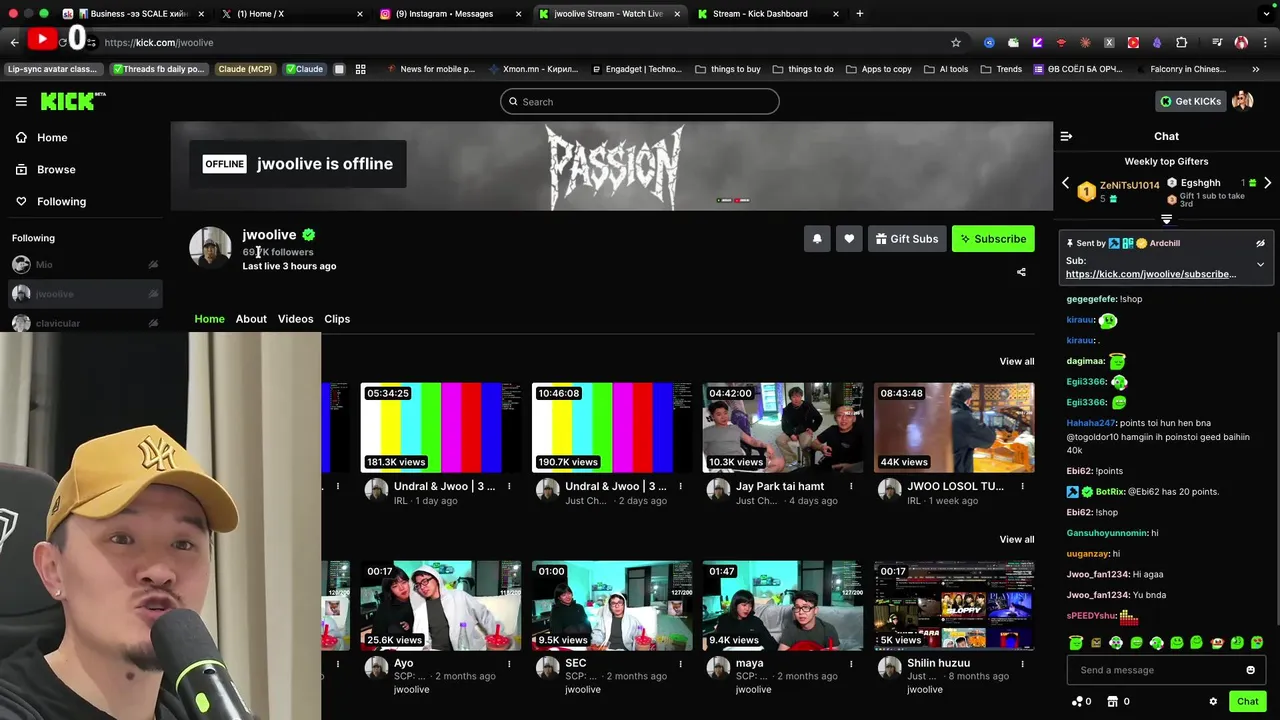Open Following in the sidebar

51,201
